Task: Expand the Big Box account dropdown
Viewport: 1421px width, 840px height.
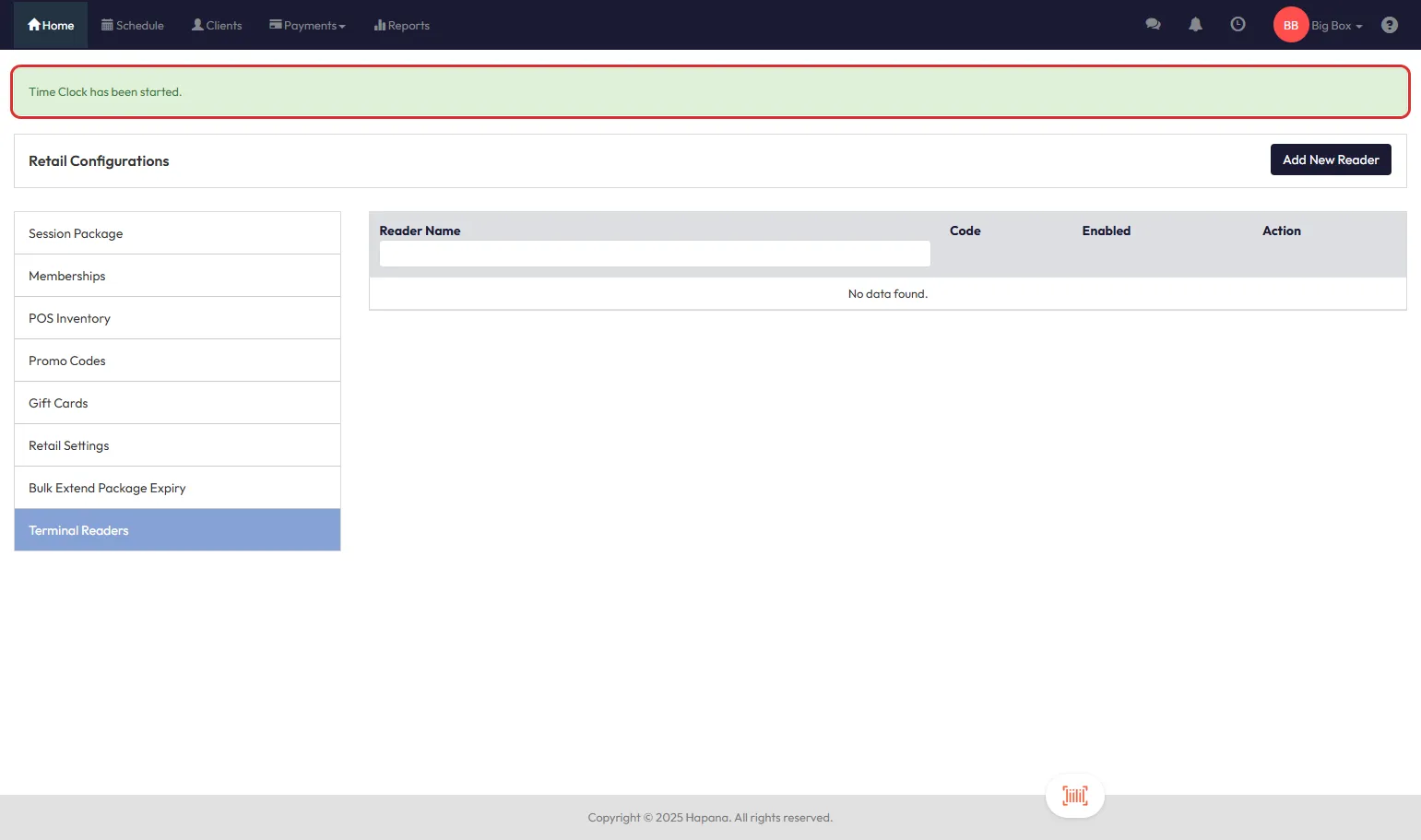Action: [1337, 26]
